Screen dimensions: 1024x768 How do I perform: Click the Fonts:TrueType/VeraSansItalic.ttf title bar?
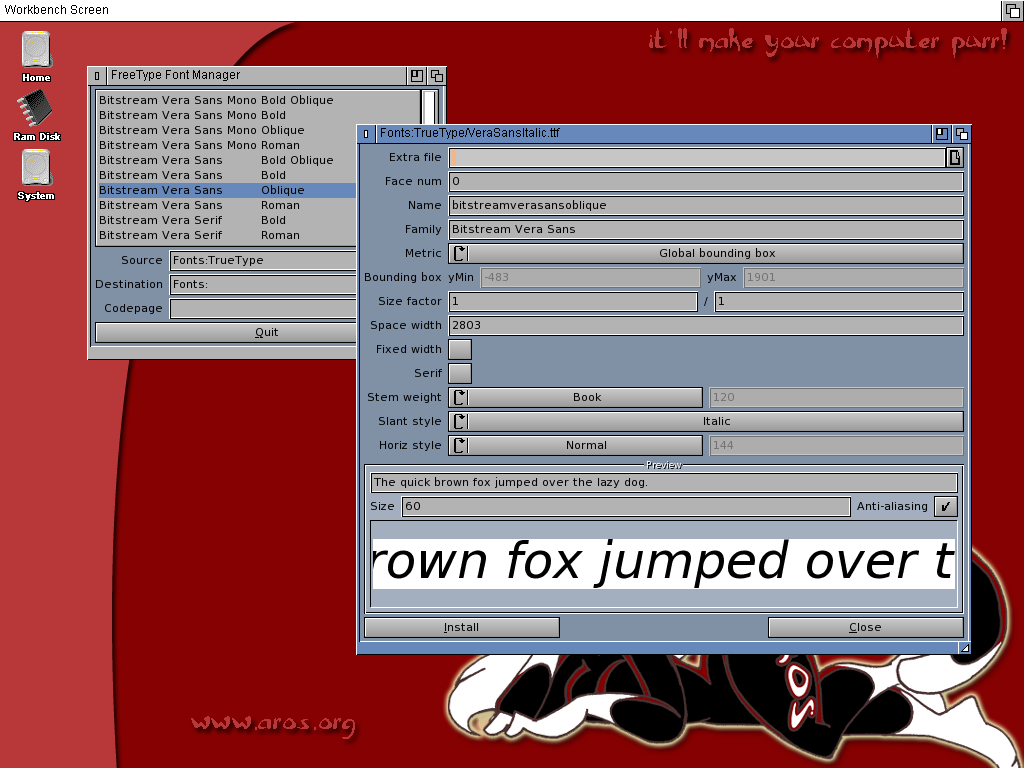coord(653,134)
